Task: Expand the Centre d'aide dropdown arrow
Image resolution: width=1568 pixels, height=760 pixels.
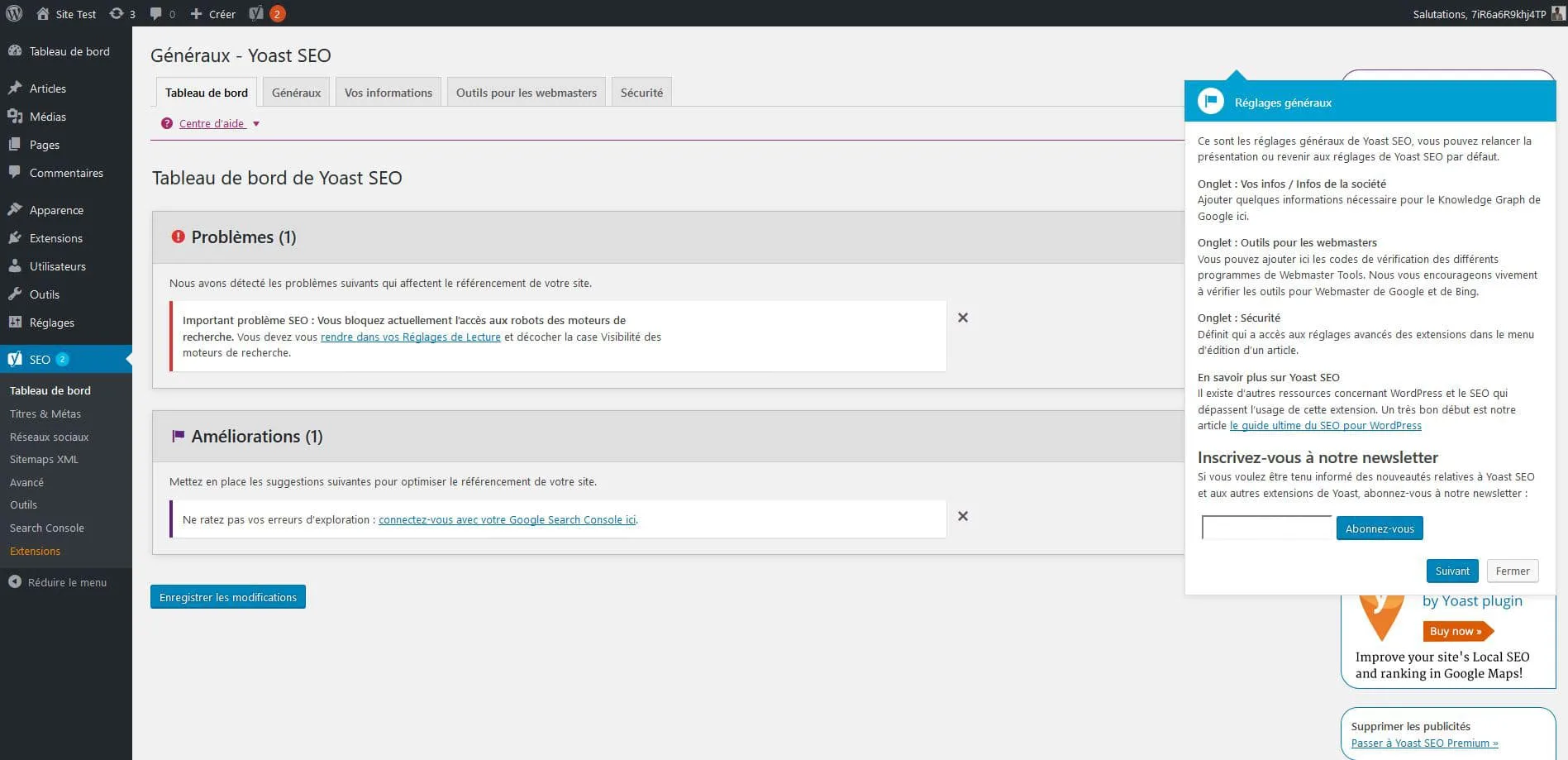Action: point(256,124)
